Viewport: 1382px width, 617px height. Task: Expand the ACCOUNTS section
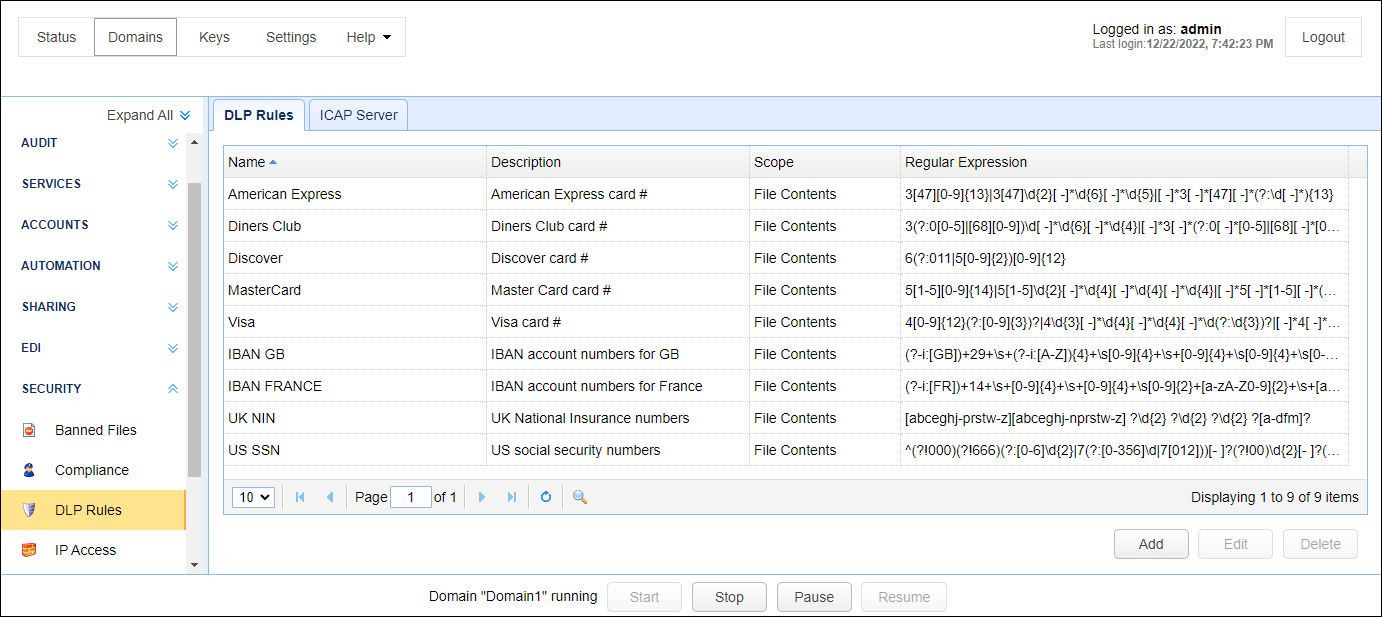pos(173,225)
